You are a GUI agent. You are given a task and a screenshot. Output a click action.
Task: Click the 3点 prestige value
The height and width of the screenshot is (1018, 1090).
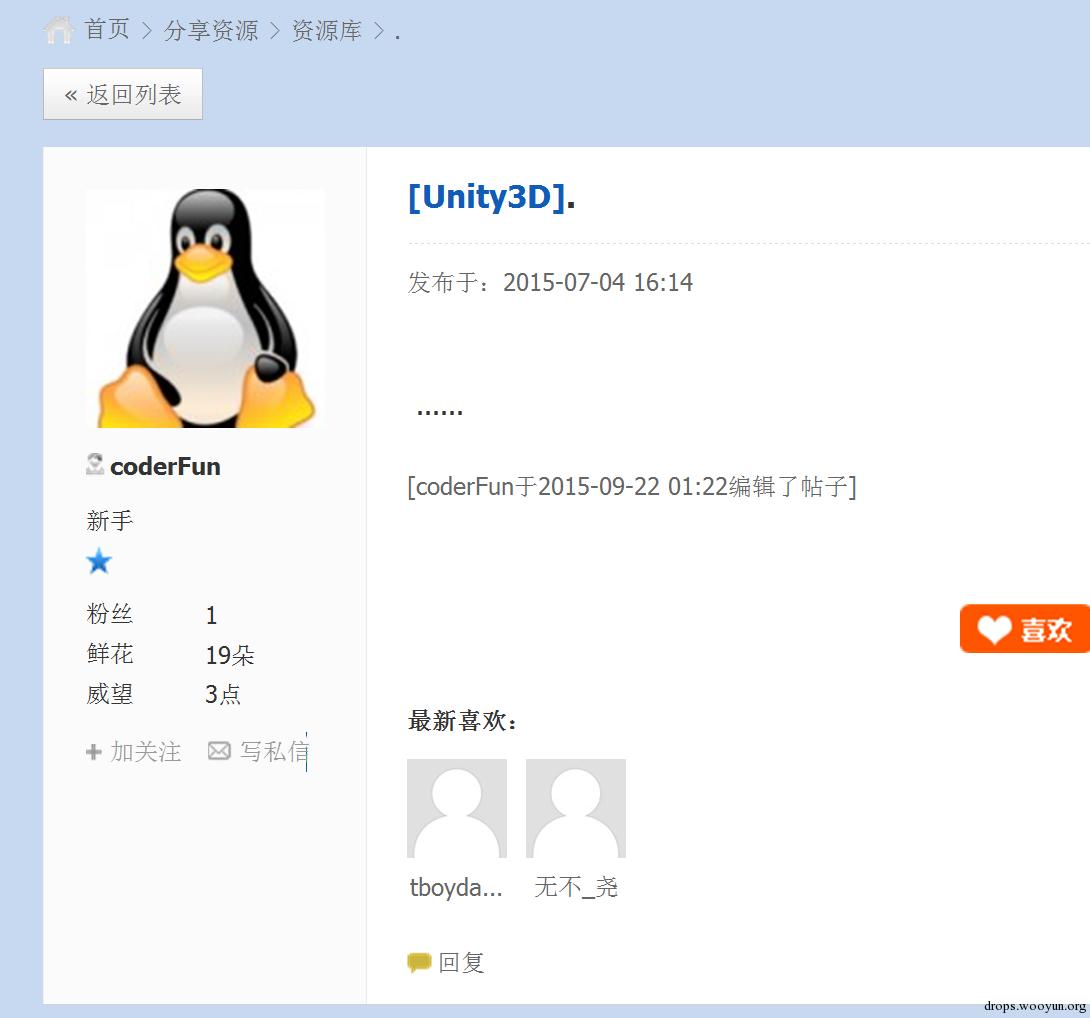(223, 694)
